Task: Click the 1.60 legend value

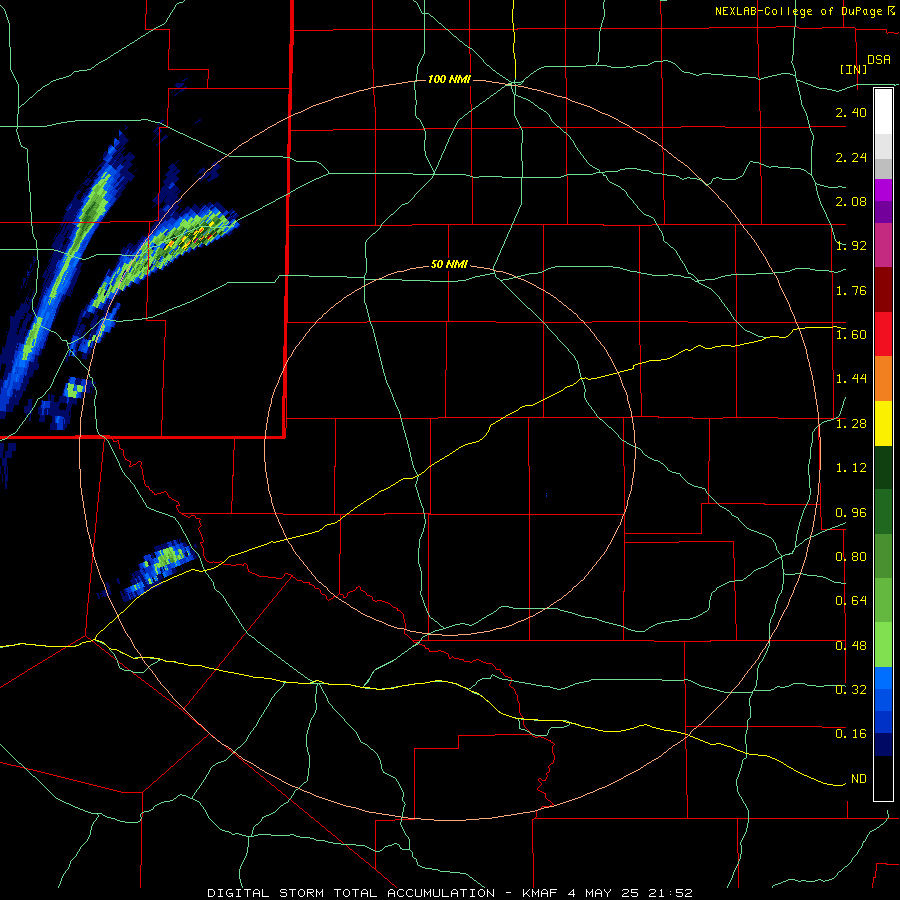Action: 851,335
